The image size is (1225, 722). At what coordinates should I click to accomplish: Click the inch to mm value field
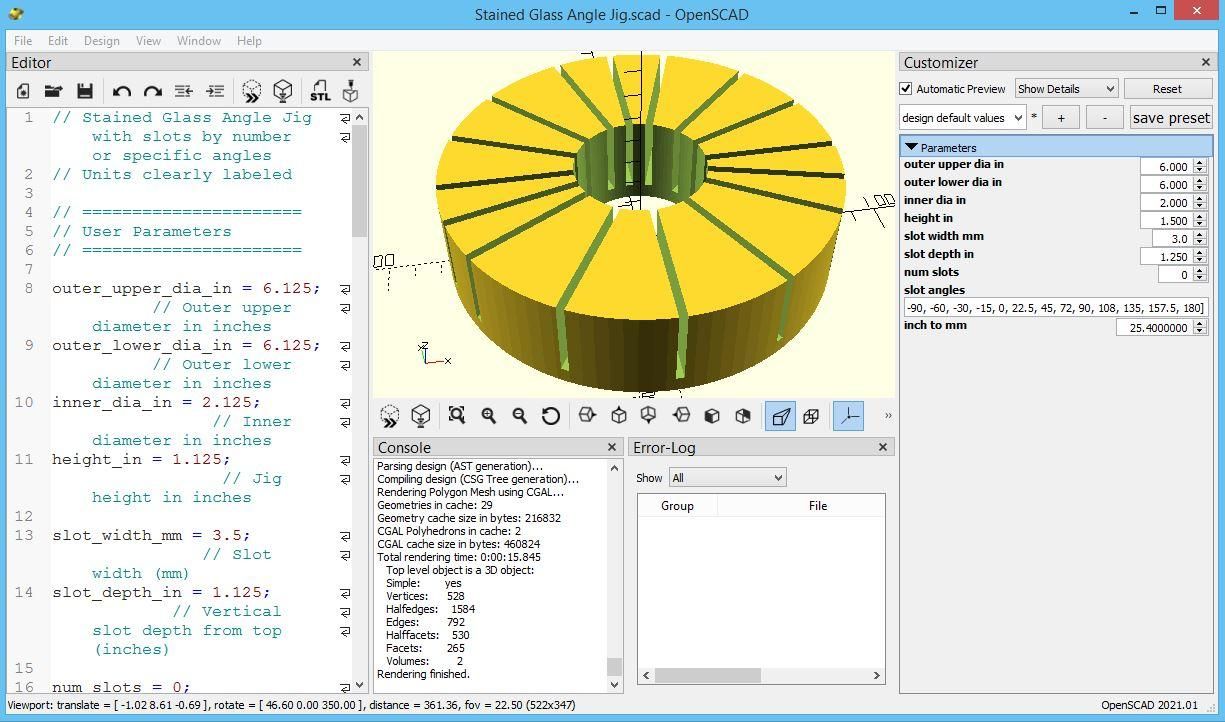point(1154,327)
